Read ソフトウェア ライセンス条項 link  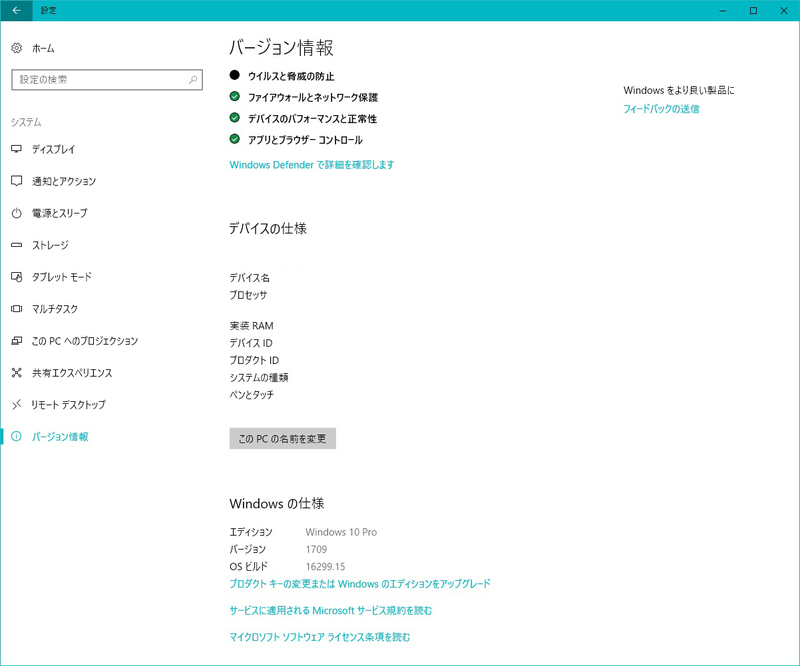pyautogui.click(x=320, y=637)
